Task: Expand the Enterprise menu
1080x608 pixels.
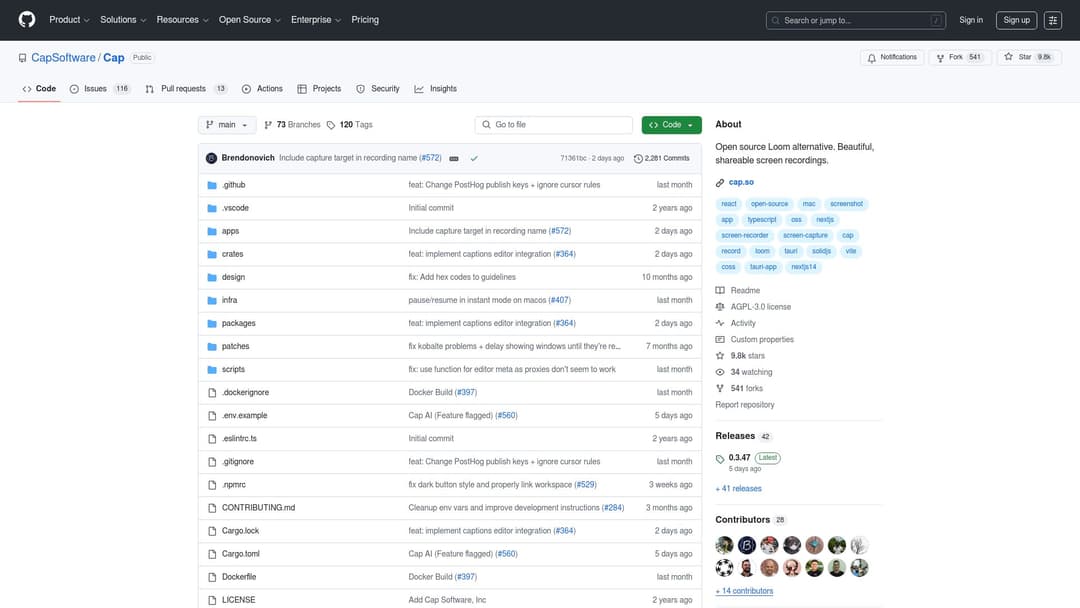Action: tap(315, 20)
